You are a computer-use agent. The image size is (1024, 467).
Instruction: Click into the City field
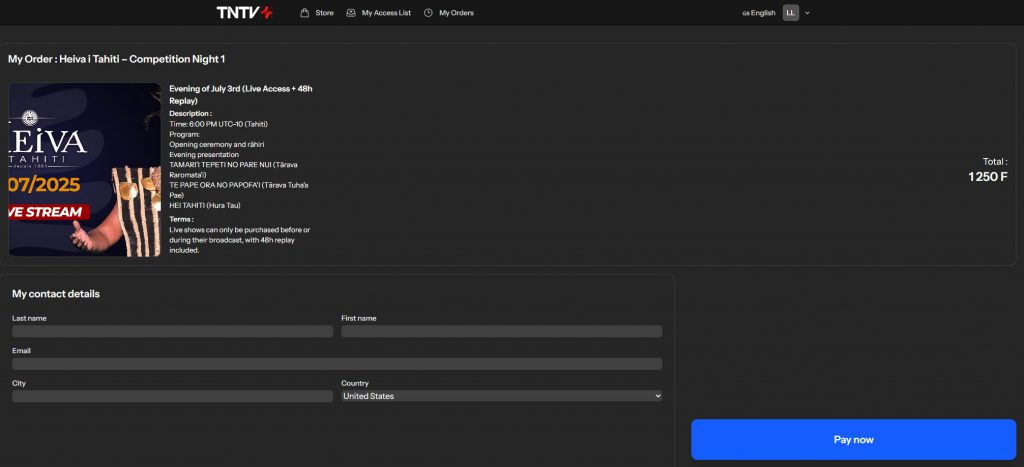[x=172, y=396]
